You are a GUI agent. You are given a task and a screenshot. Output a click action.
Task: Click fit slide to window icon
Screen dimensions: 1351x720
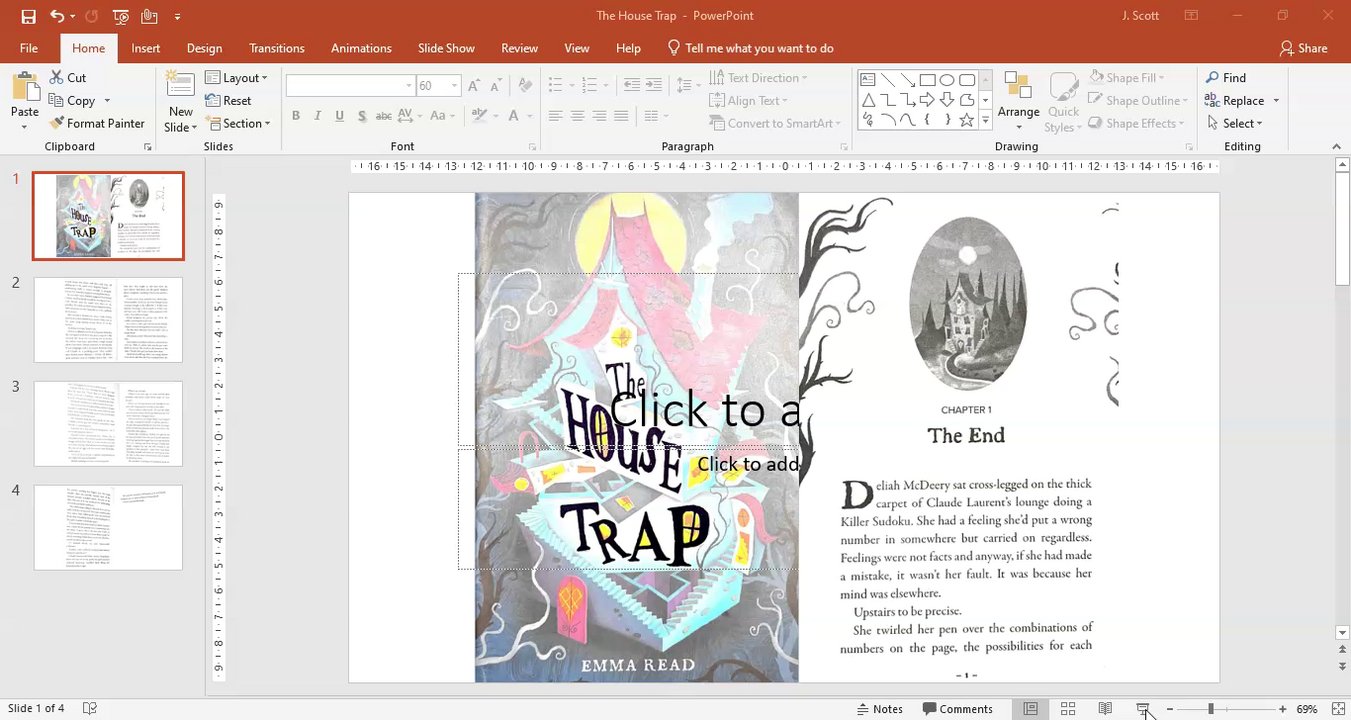click(x=1338, y=708)
